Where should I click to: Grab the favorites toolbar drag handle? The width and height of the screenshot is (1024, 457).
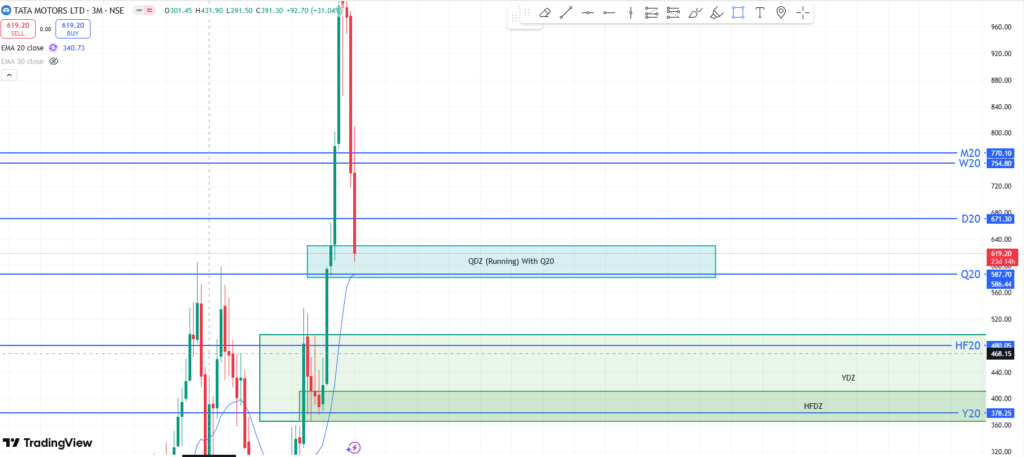pos(526,12)
